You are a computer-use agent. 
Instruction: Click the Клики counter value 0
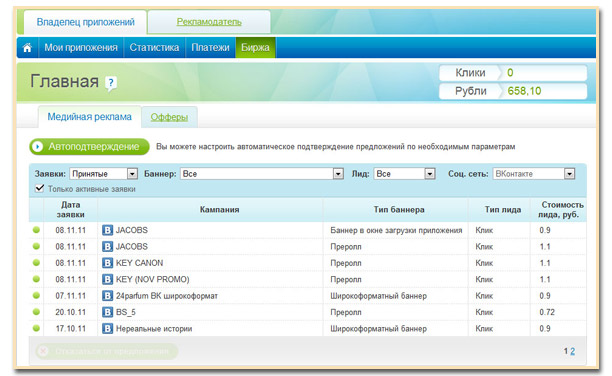pos(510,73)
